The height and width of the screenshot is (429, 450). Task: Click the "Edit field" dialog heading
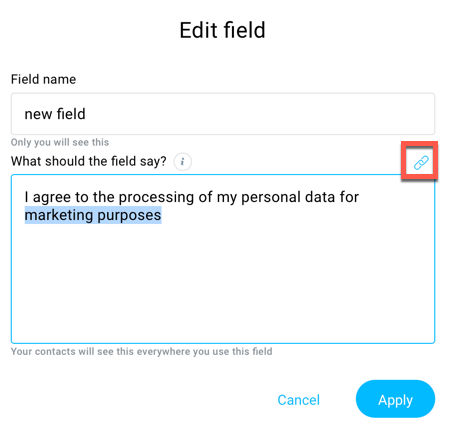coord(222,30)
